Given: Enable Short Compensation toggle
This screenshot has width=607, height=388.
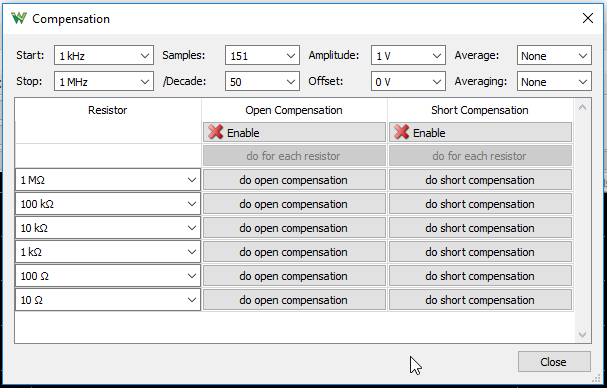Looking at the screenshot, I should pyautogui.click(x=480, y=132).
